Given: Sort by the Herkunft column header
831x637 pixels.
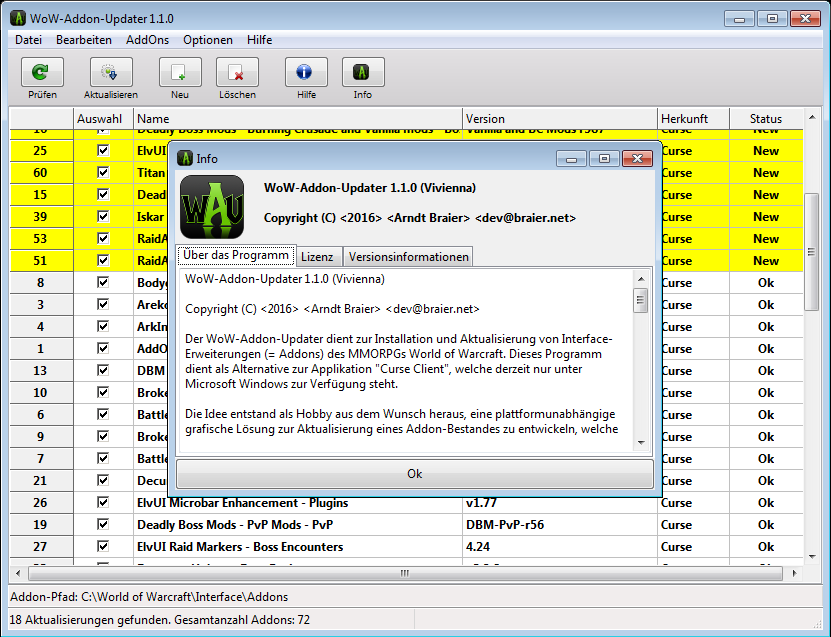Looking at the screenshot, I should click(693, 119).
